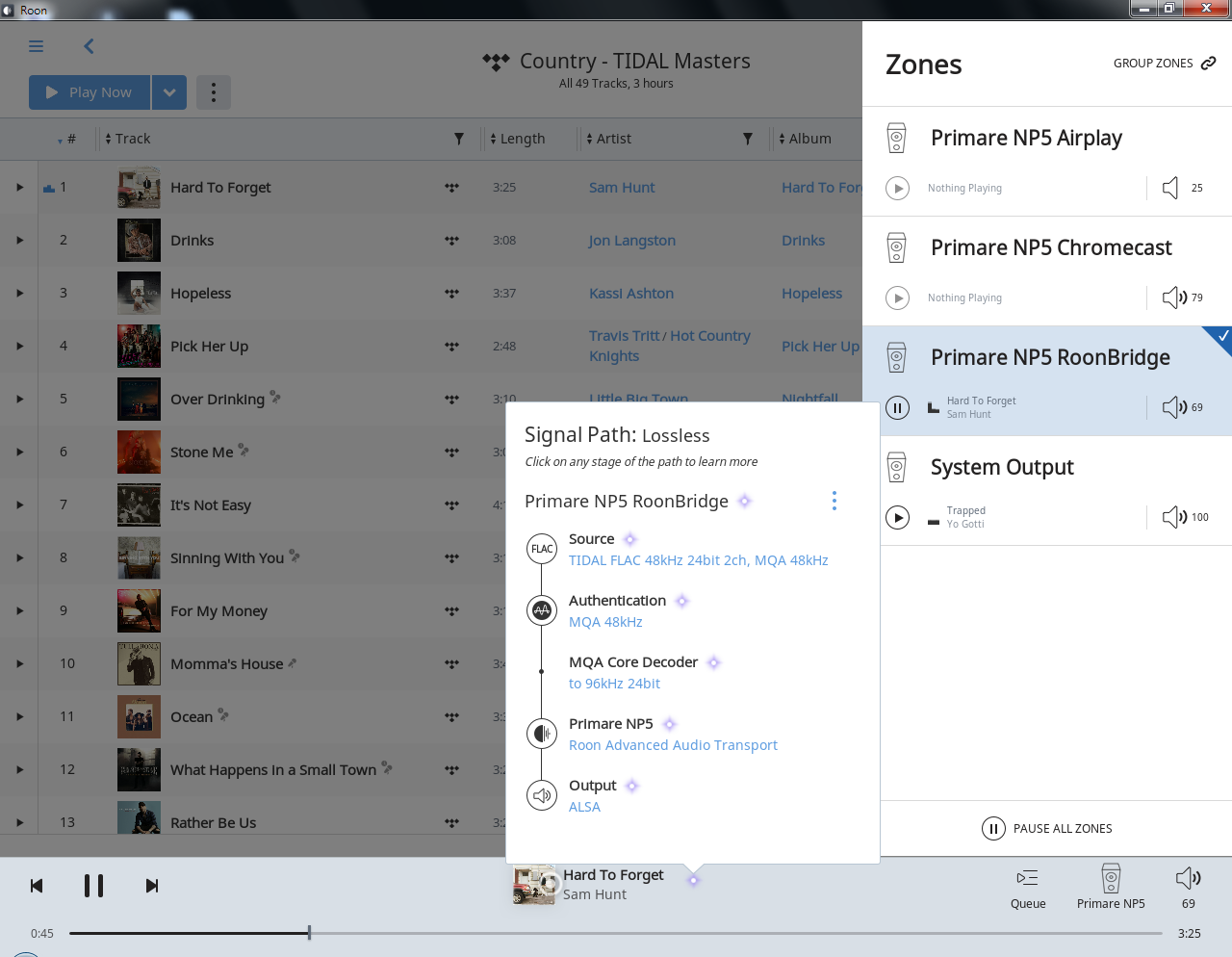
Task: Click the FLAC Source stage icon
Action: coord(542,549)
